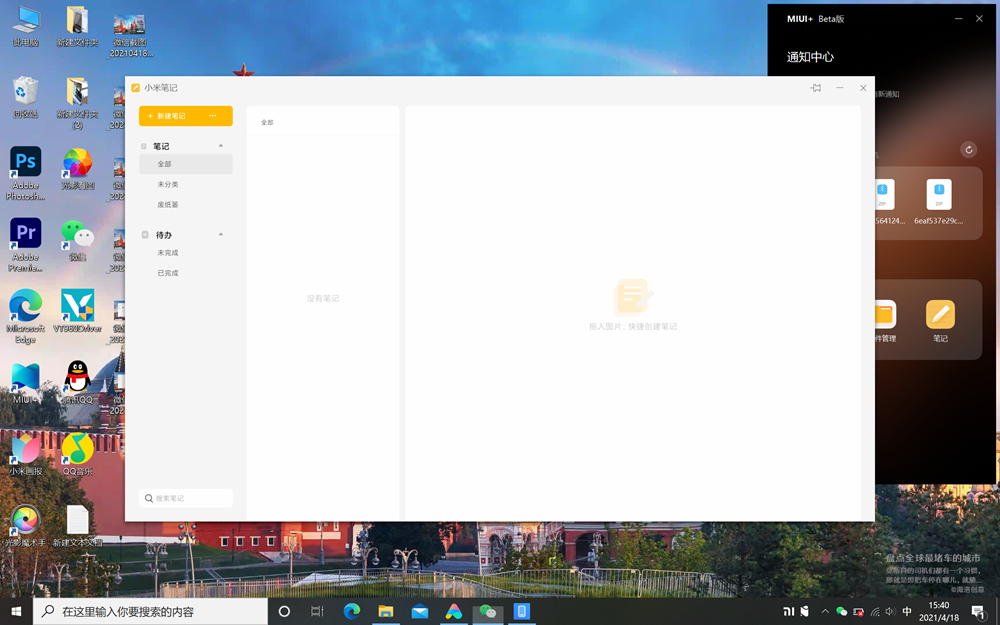
Task: Open Microsoft Edge from the taskbar
Action: tap(352, 611)
